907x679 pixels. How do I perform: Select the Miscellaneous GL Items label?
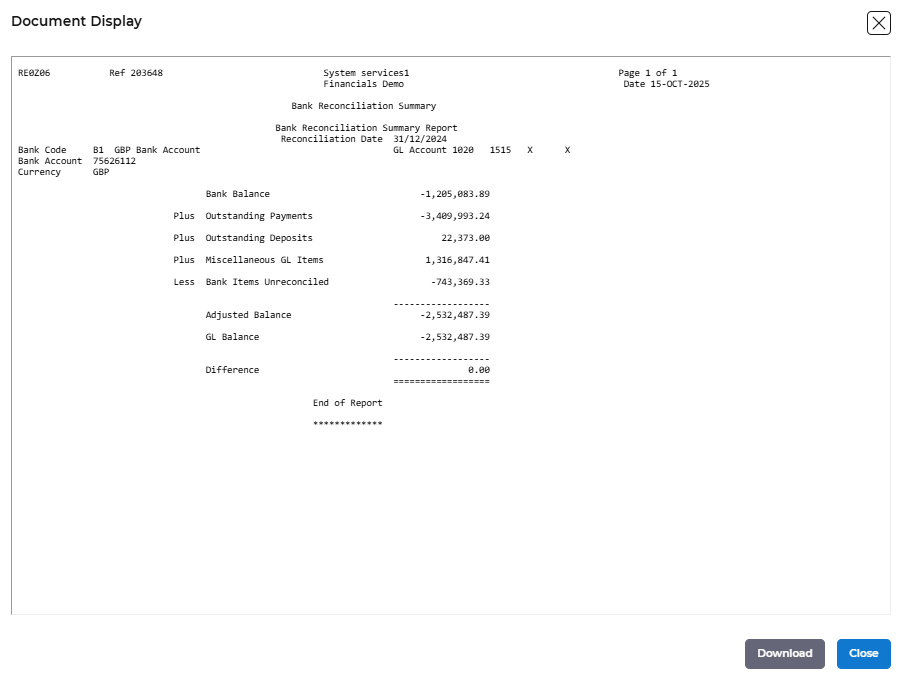pos(264,260)
